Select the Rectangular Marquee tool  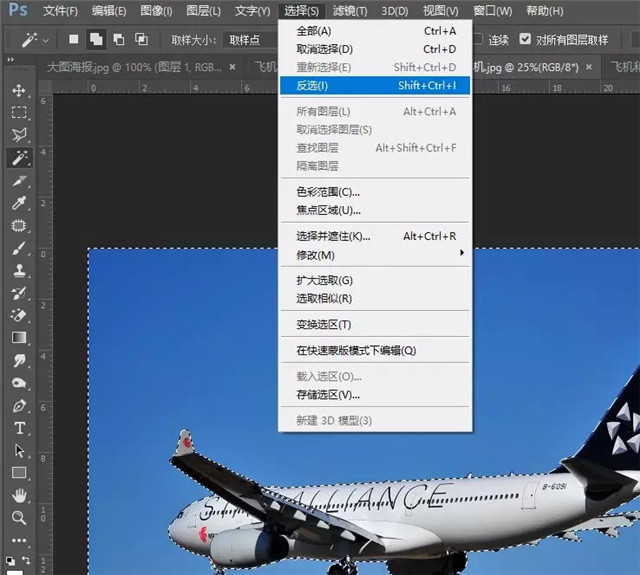[19, 113]
